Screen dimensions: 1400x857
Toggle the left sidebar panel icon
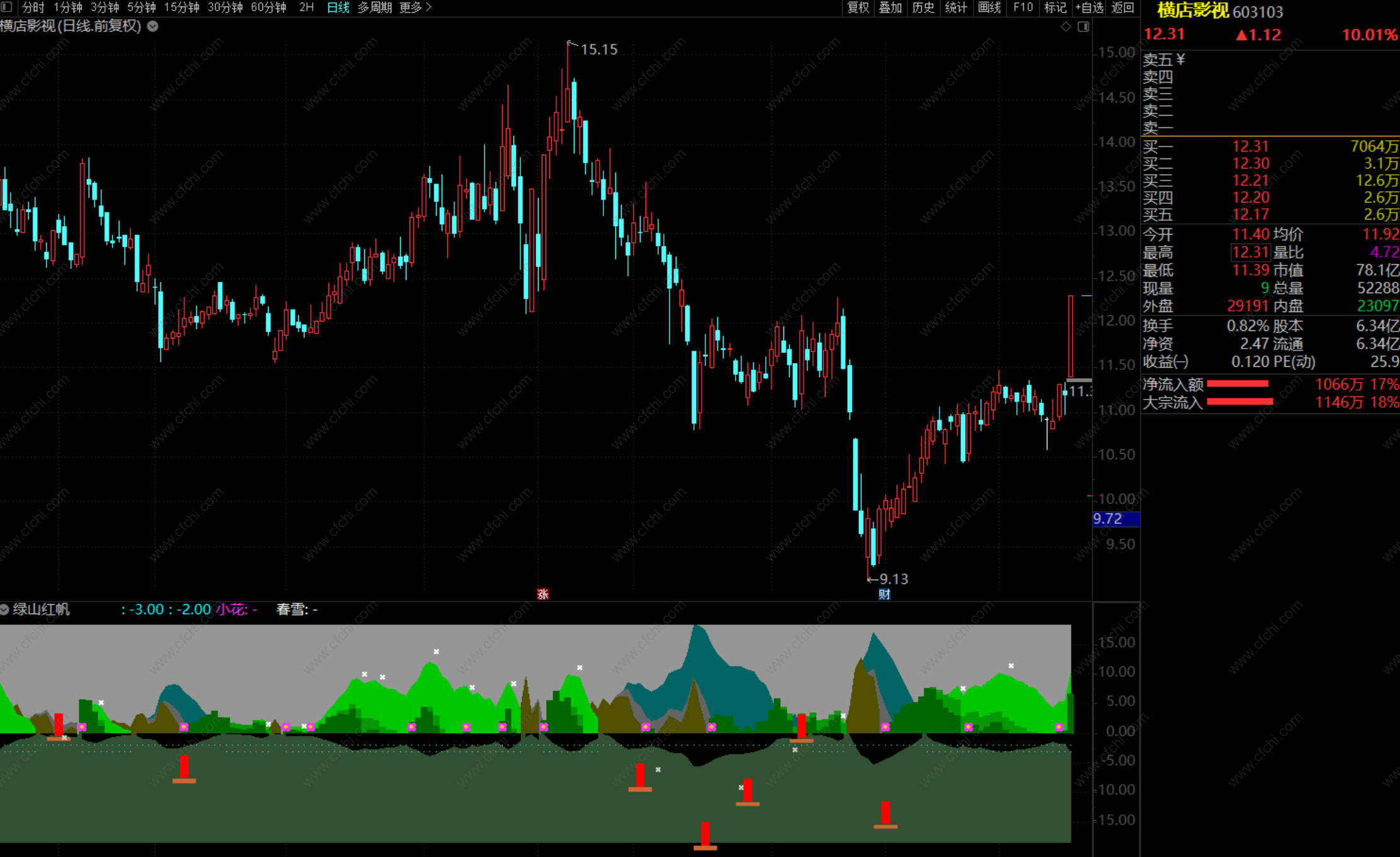pos(7,7)
